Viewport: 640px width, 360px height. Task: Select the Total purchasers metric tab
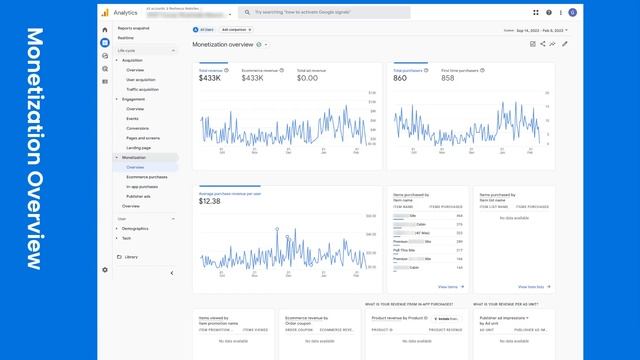click(411, 75)
